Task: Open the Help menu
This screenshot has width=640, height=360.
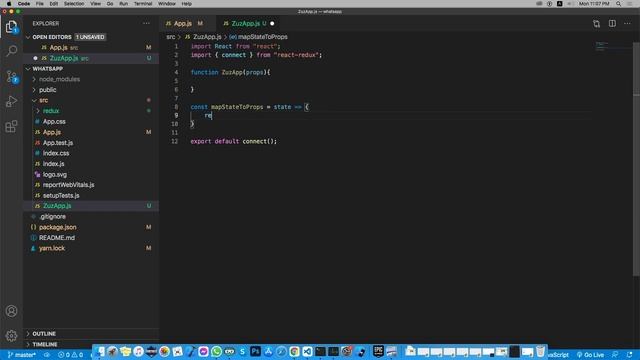Action: click(187, 4)
